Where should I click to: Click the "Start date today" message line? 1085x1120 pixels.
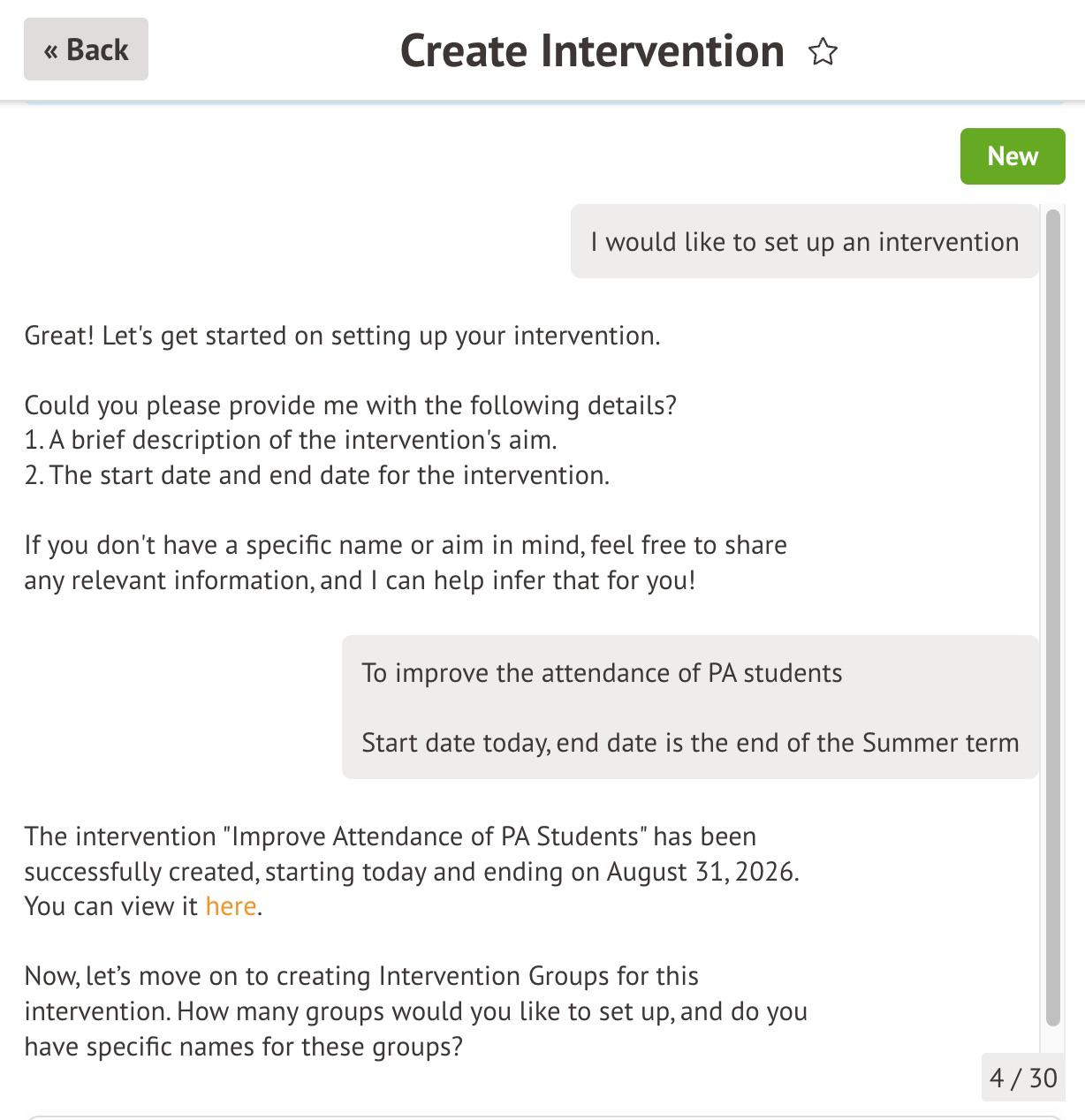pyautogui.click(x=690, y=743)
